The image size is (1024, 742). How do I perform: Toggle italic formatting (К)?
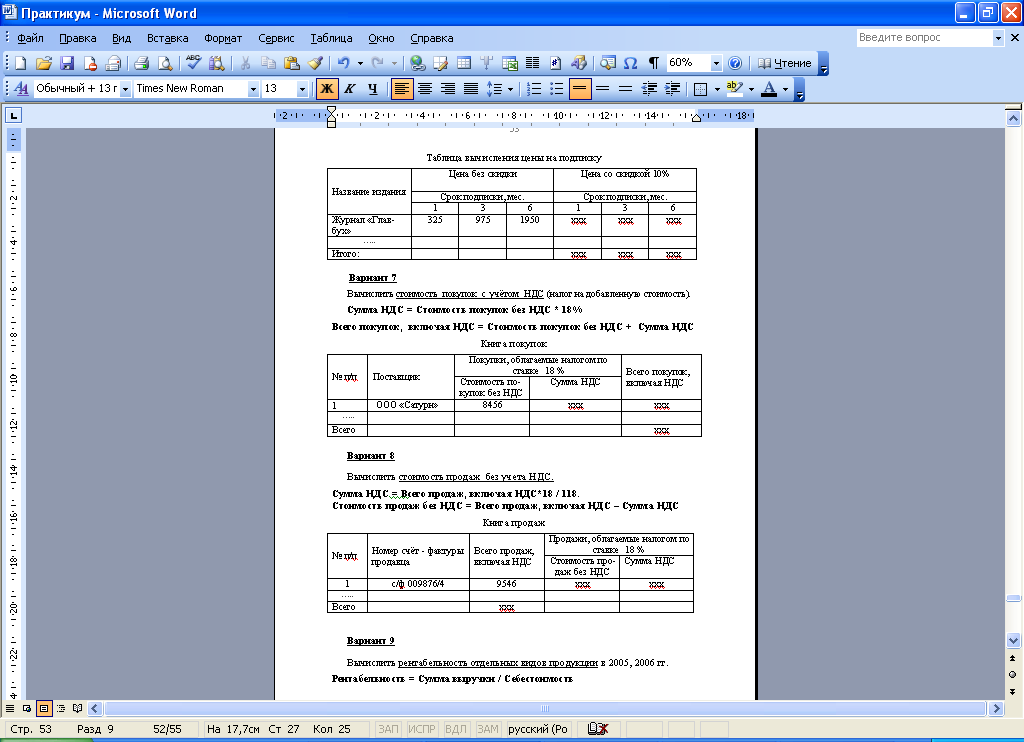[x=349, y=88]
